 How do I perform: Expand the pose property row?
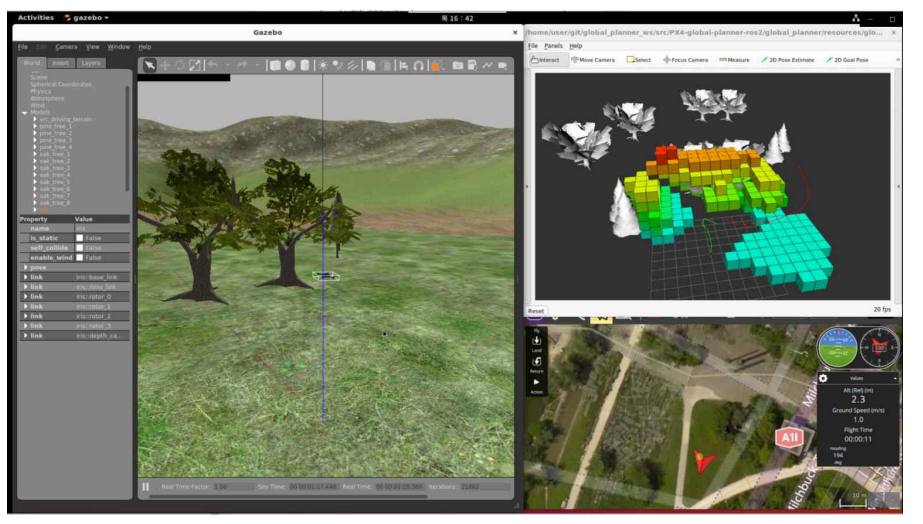pyautogui.click(x=25, y=267)
